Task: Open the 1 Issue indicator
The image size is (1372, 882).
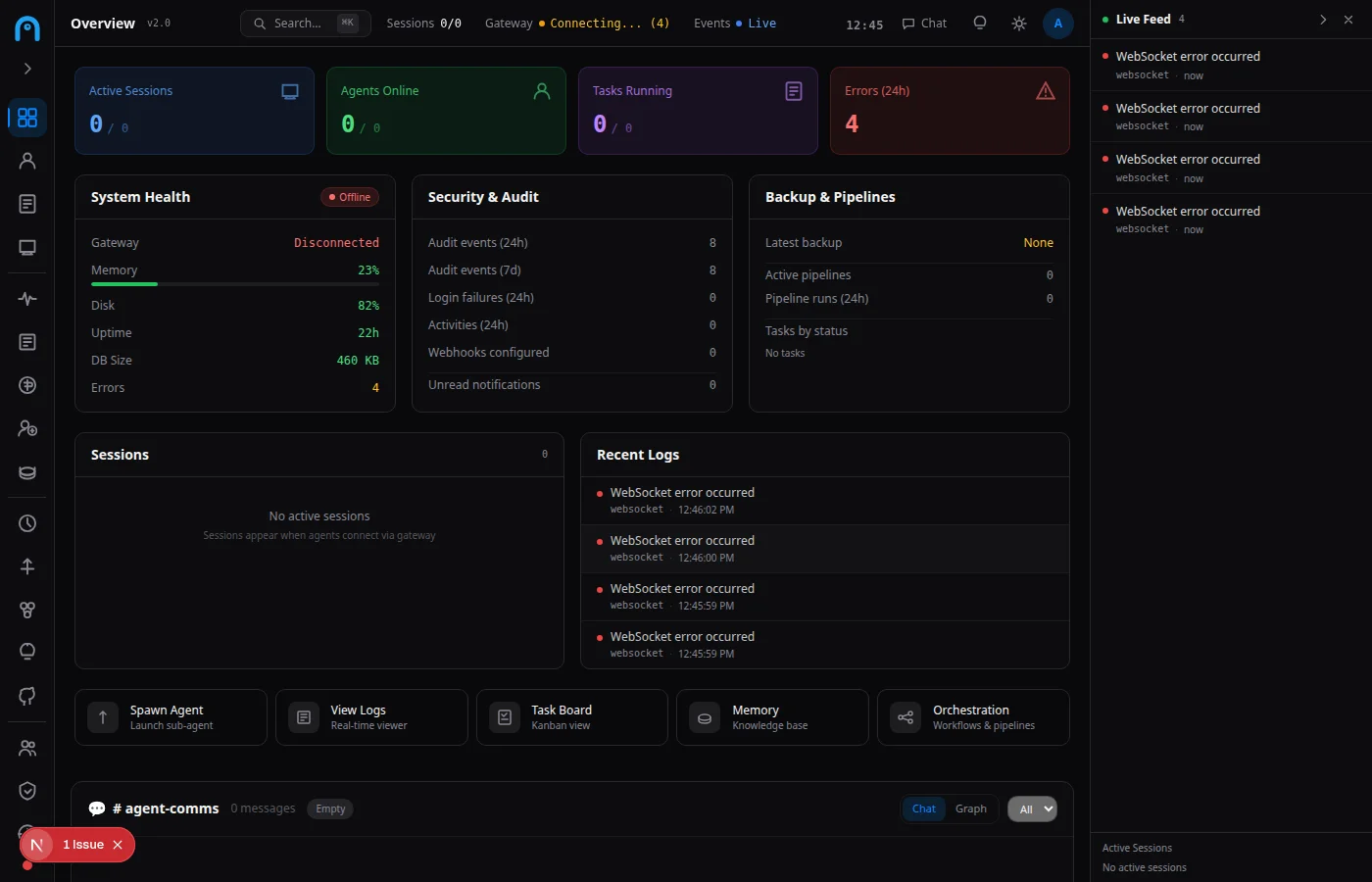Action: (82, 845)
